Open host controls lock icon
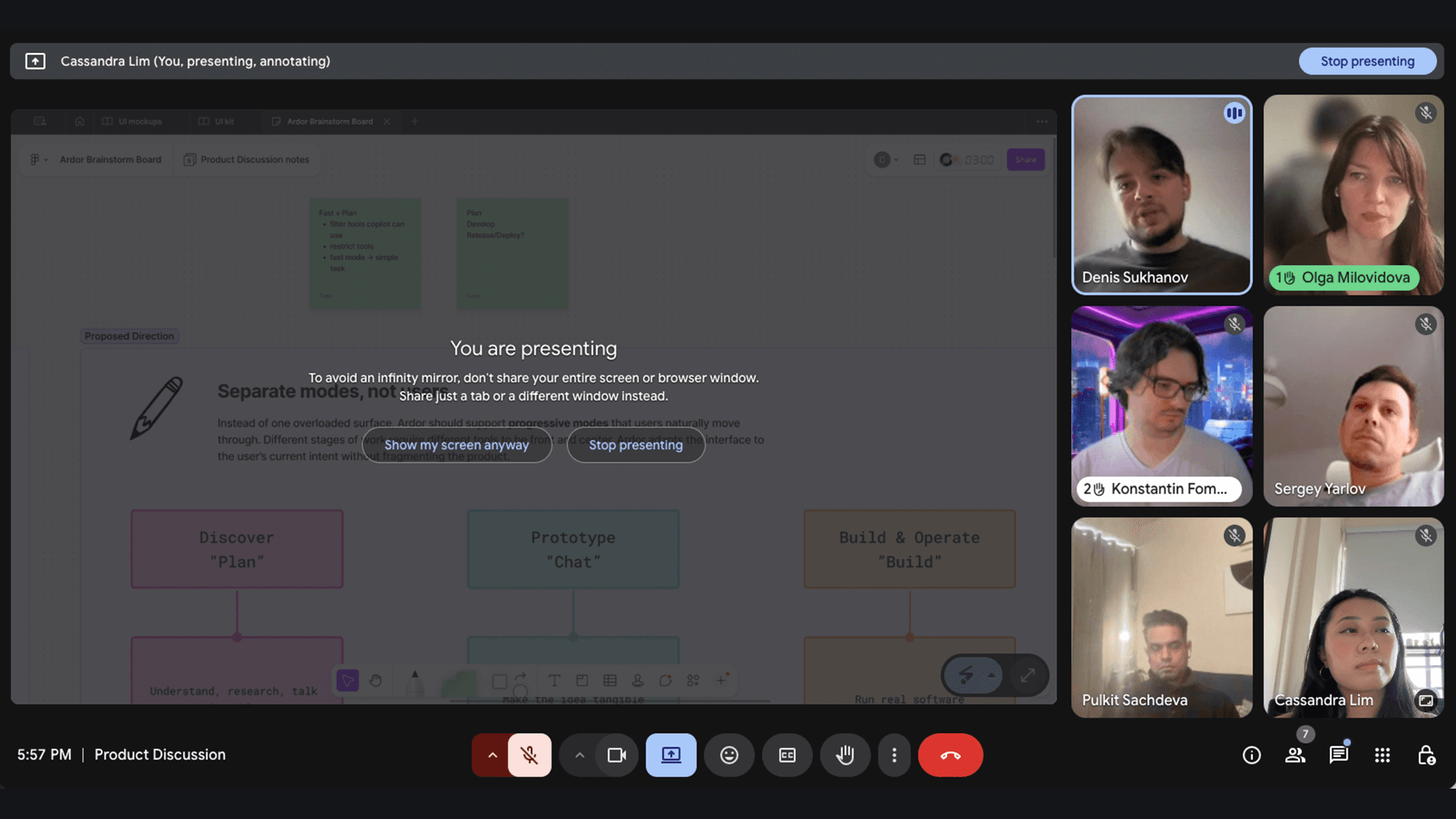 (1426, 755)
